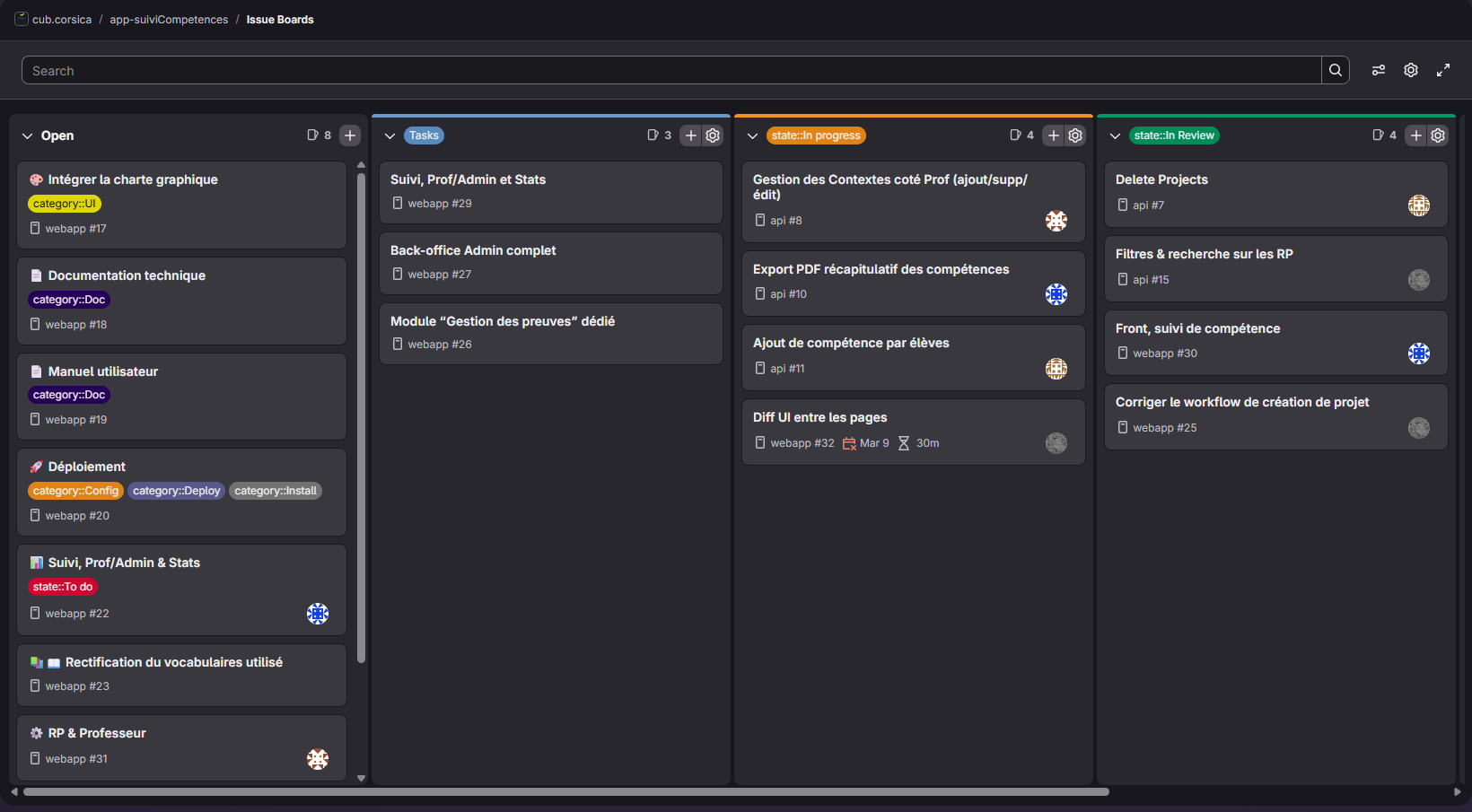
Task: Click the state::In progress header label
Action: [816, 135]
